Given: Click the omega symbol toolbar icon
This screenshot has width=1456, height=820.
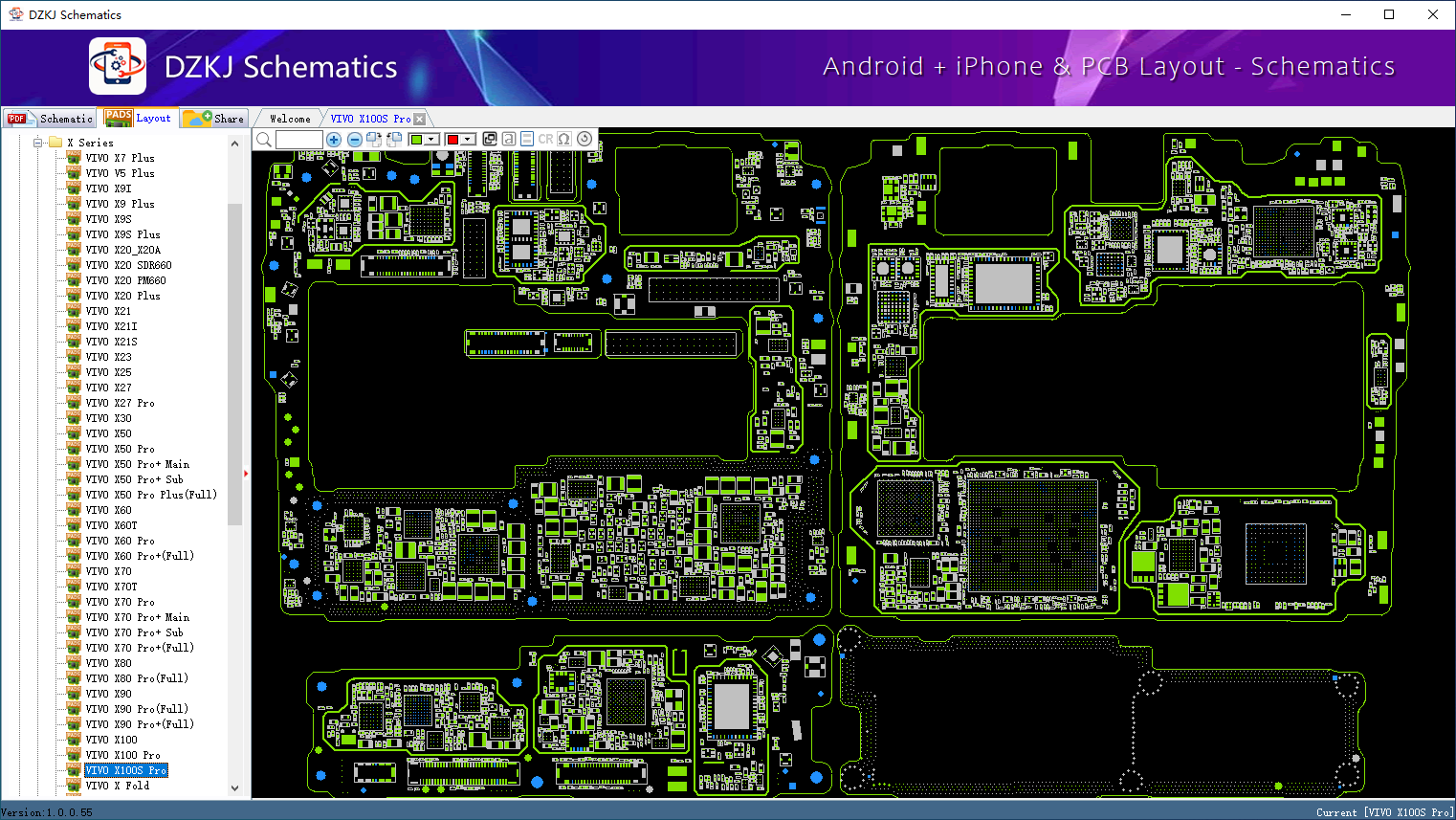Looking at the screenshot, I should tap(564, 139).
